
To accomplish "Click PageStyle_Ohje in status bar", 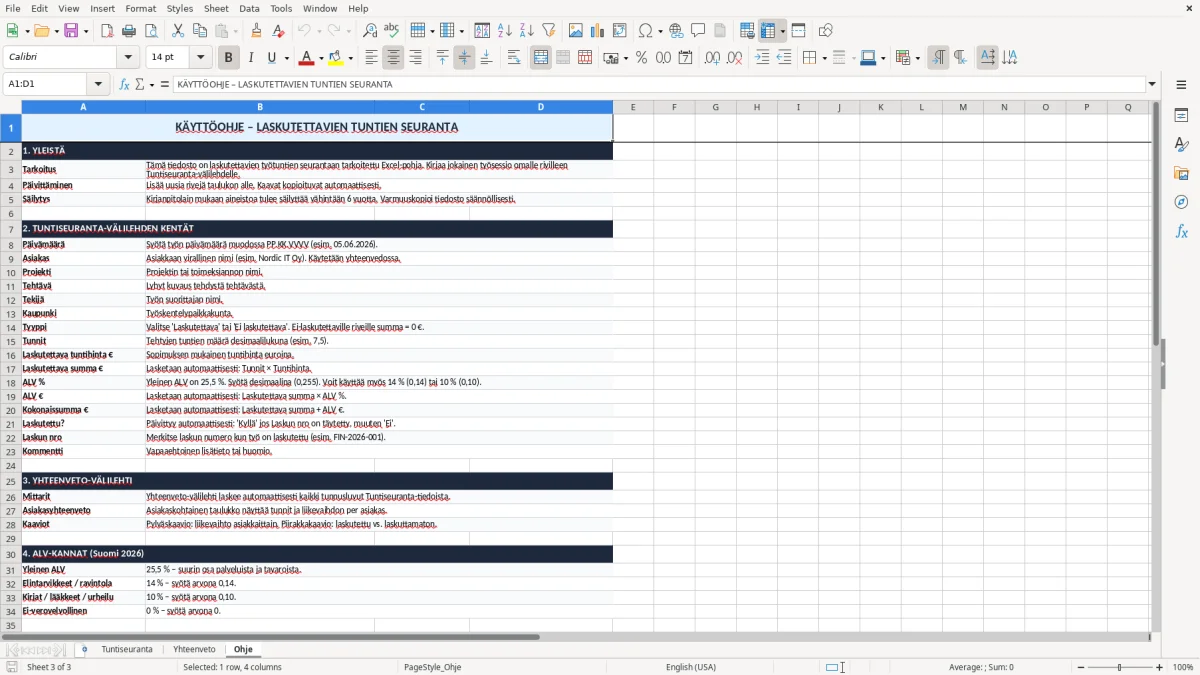I will tap(433, 667).
